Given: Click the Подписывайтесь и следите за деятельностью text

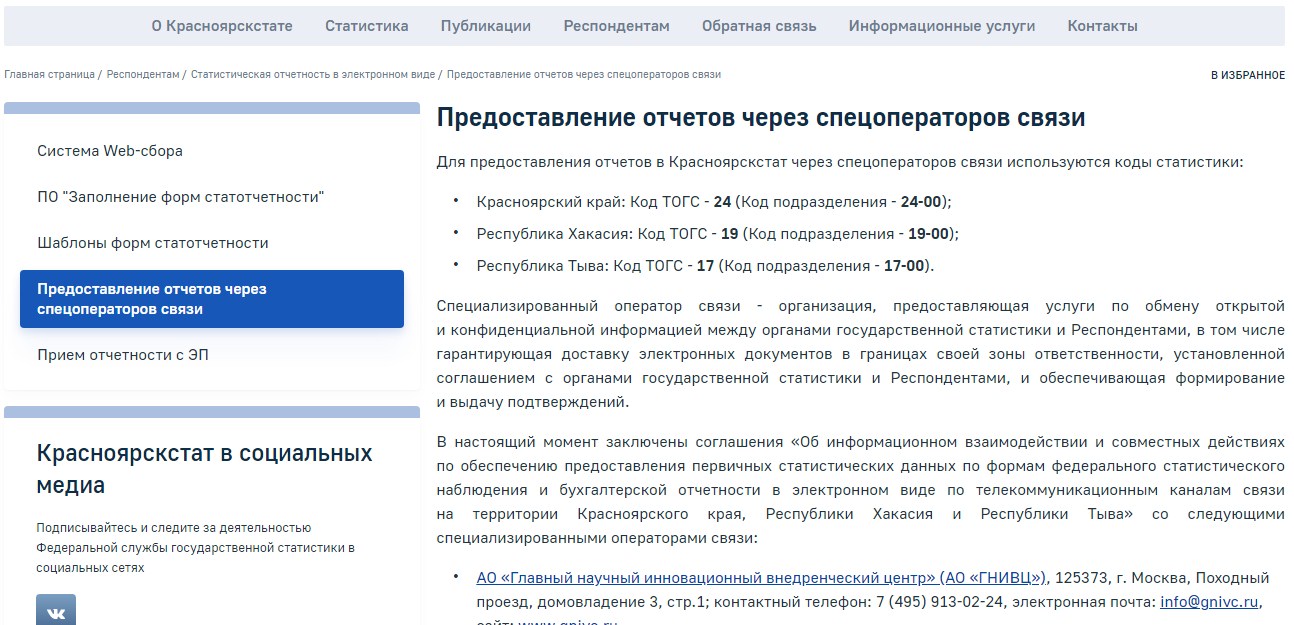Looking at the screenshot, I should [x=196, y=548].
